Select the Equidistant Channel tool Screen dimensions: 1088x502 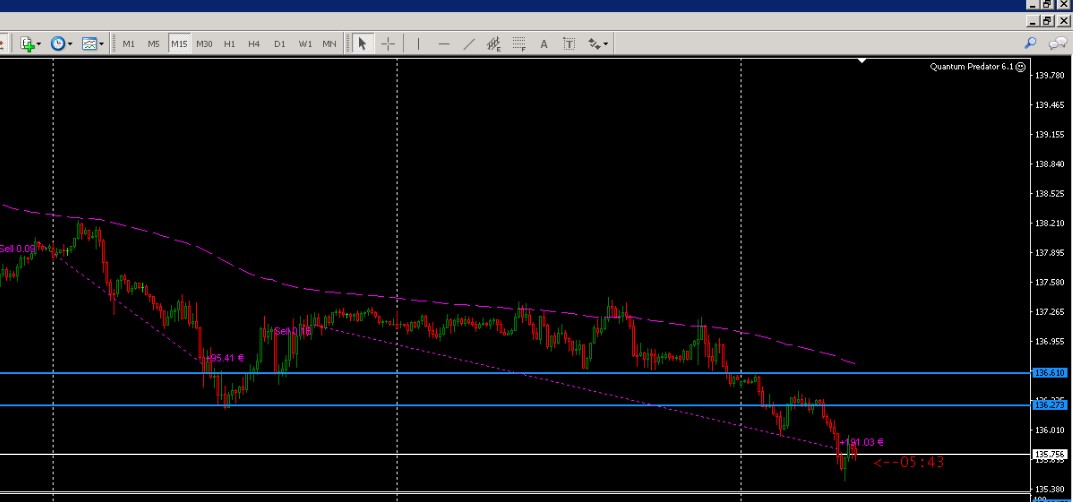coord(493,44)
